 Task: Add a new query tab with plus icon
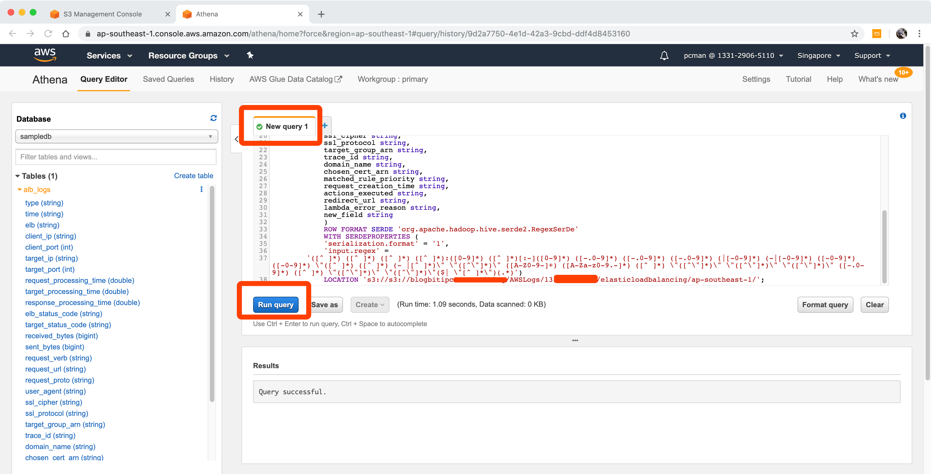(325, 125)
